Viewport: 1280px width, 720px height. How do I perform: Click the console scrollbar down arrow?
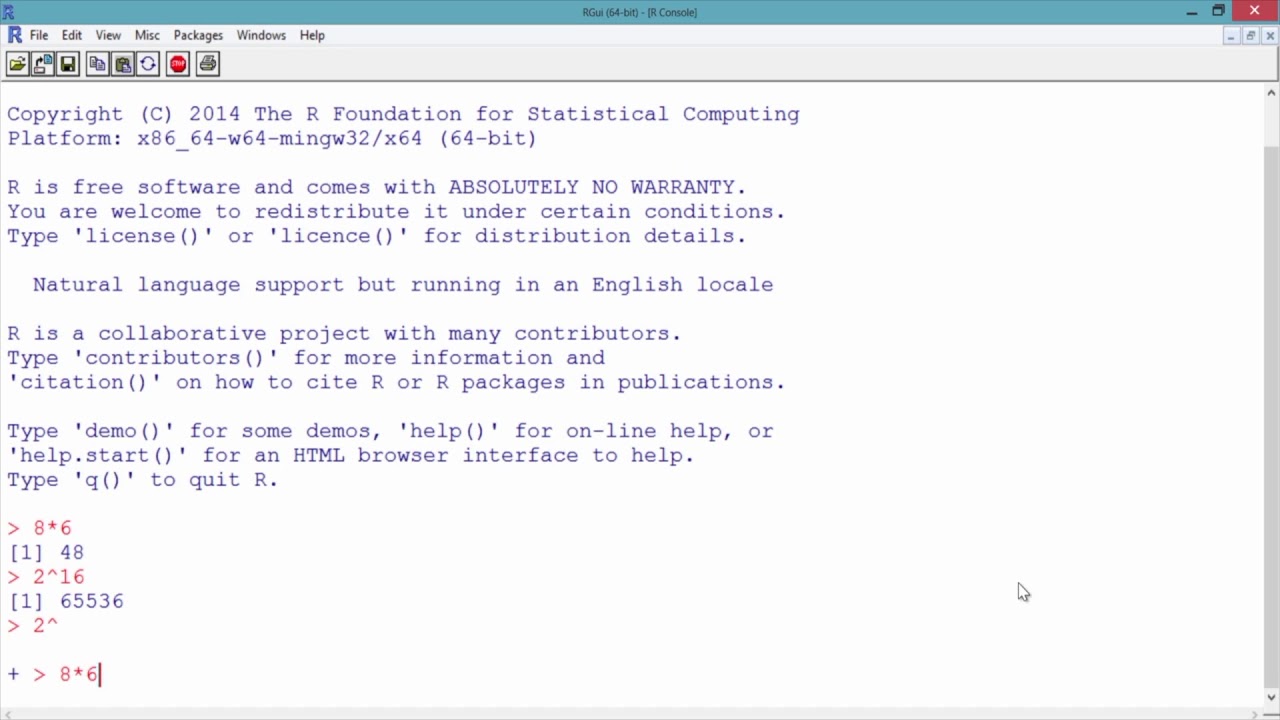click(x=1271, y=697)
